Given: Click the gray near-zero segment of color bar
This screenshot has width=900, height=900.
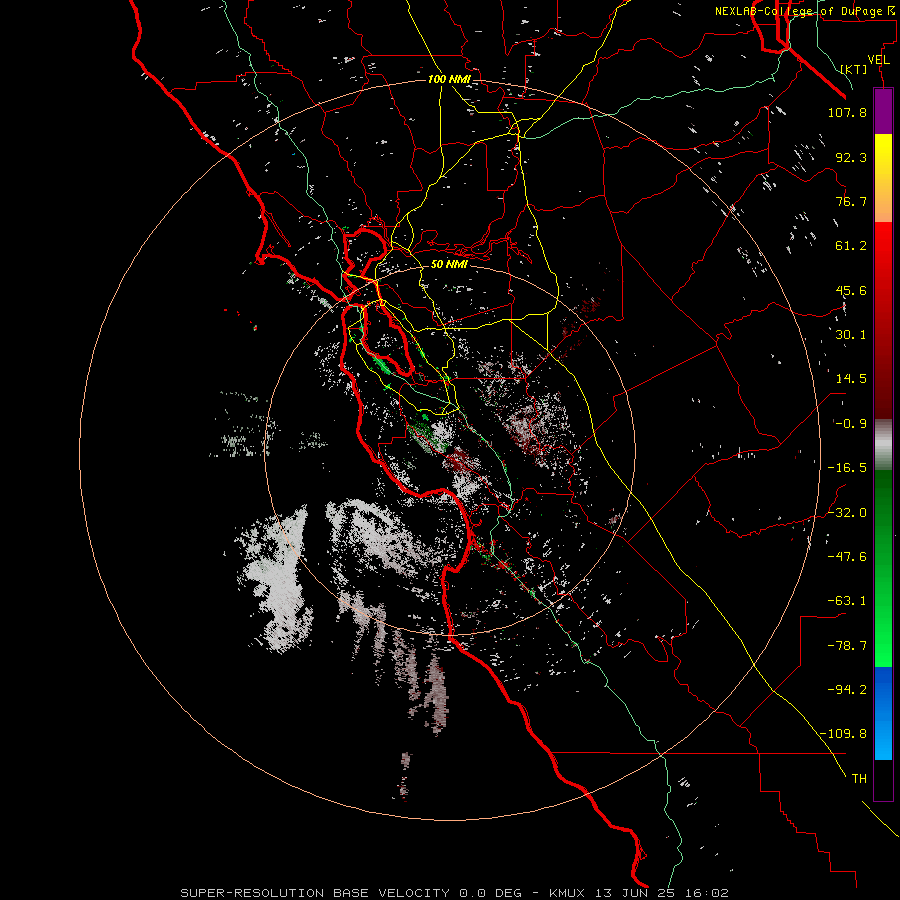Looking at the screenshot, I should [883, 445].
